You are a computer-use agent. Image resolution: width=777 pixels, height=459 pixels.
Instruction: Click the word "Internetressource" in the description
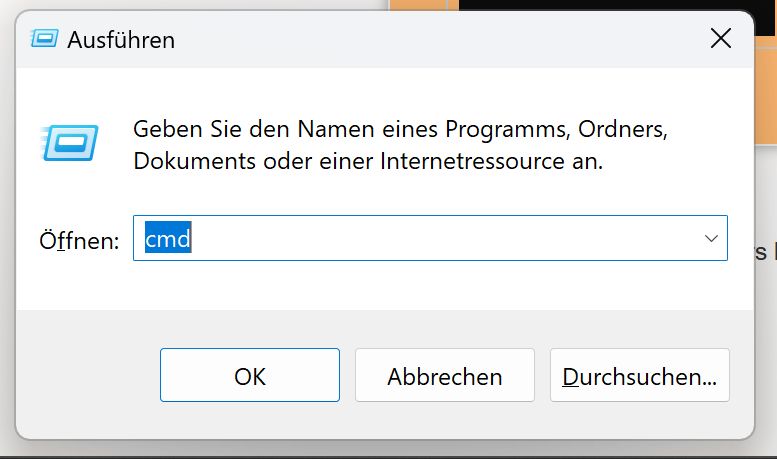tap(467, 161)
